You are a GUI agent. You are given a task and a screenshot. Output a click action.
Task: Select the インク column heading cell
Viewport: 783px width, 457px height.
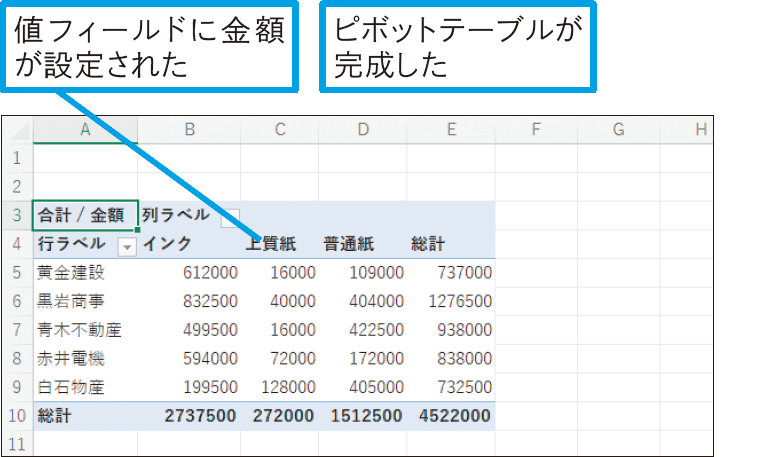[168, 243]
